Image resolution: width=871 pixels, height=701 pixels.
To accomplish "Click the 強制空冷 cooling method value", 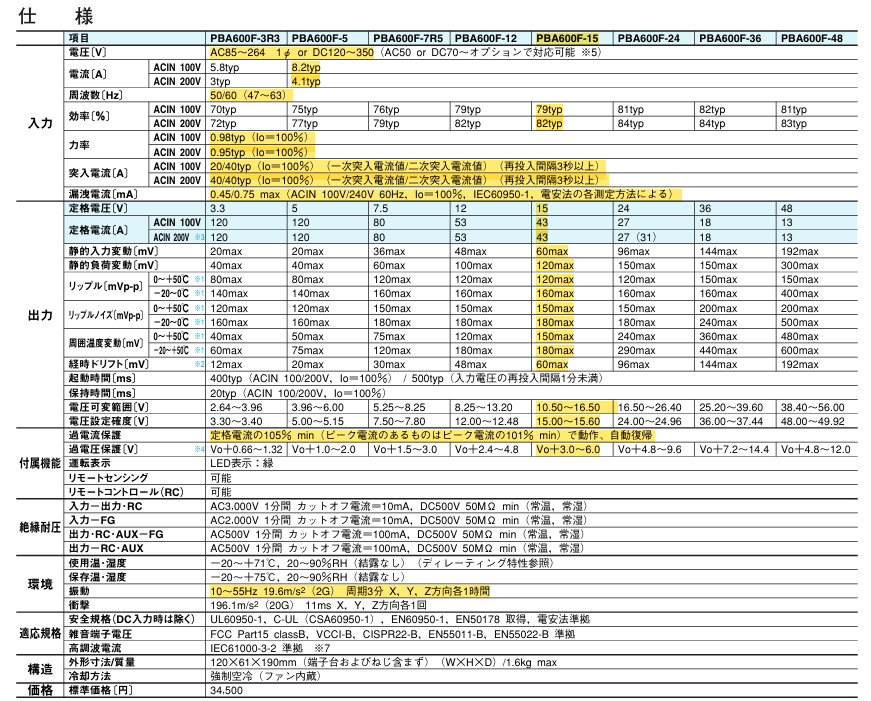I will (266, 676).
